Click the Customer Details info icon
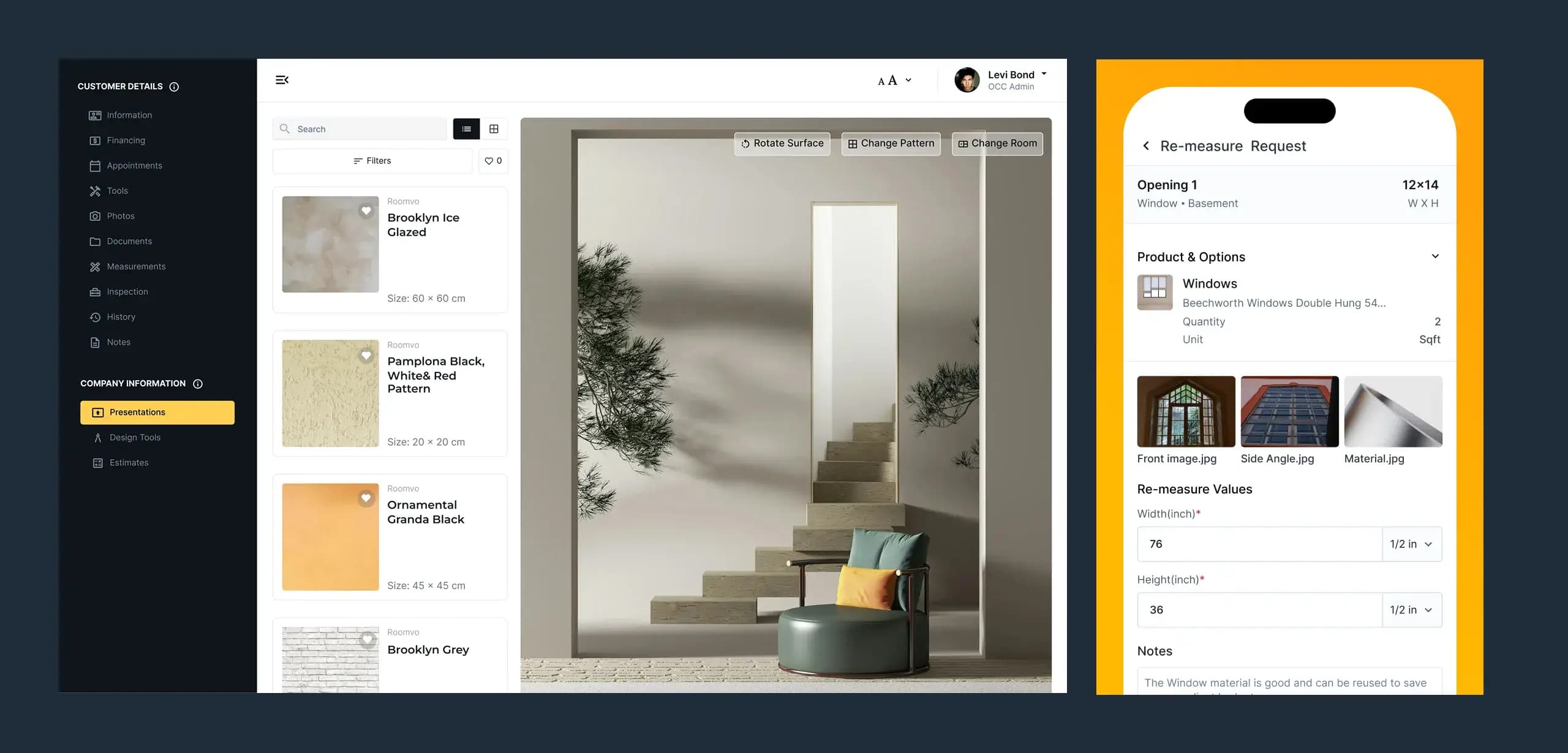The image size is (1568, 753). (x=174, y=87)
